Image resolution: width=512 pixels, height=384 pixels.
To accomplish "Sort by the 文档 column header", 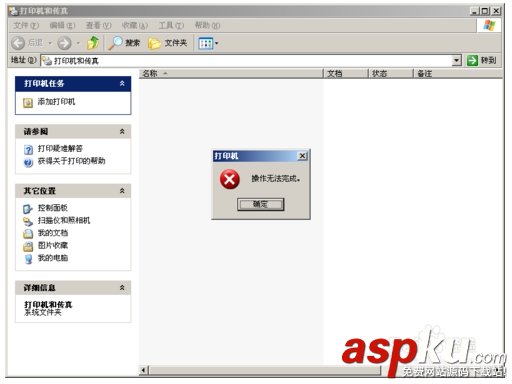I will tap(346, 73).
